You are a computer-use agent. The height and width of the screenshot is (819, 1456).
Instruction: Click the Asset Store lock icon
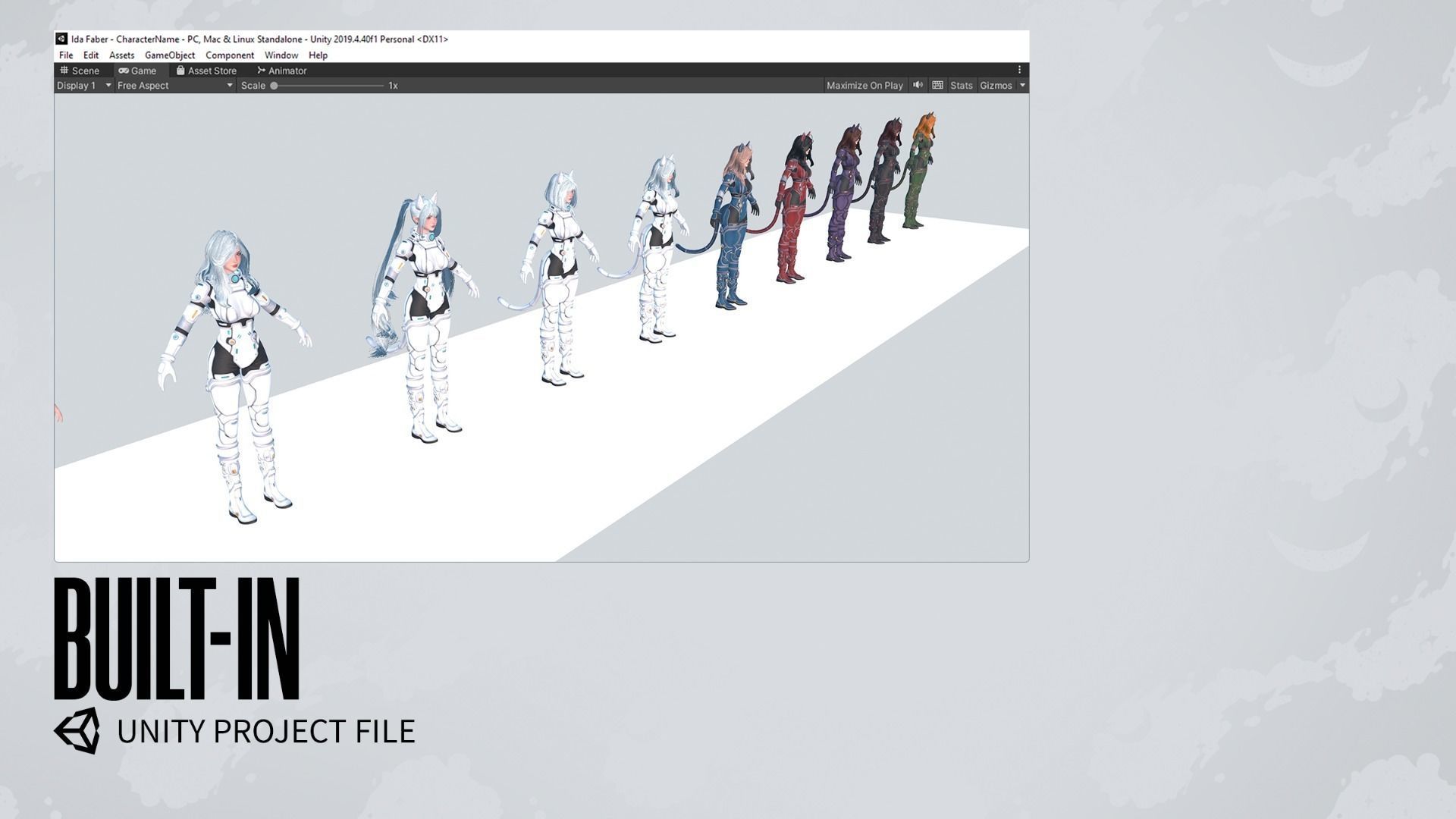(x=180, y=70)
